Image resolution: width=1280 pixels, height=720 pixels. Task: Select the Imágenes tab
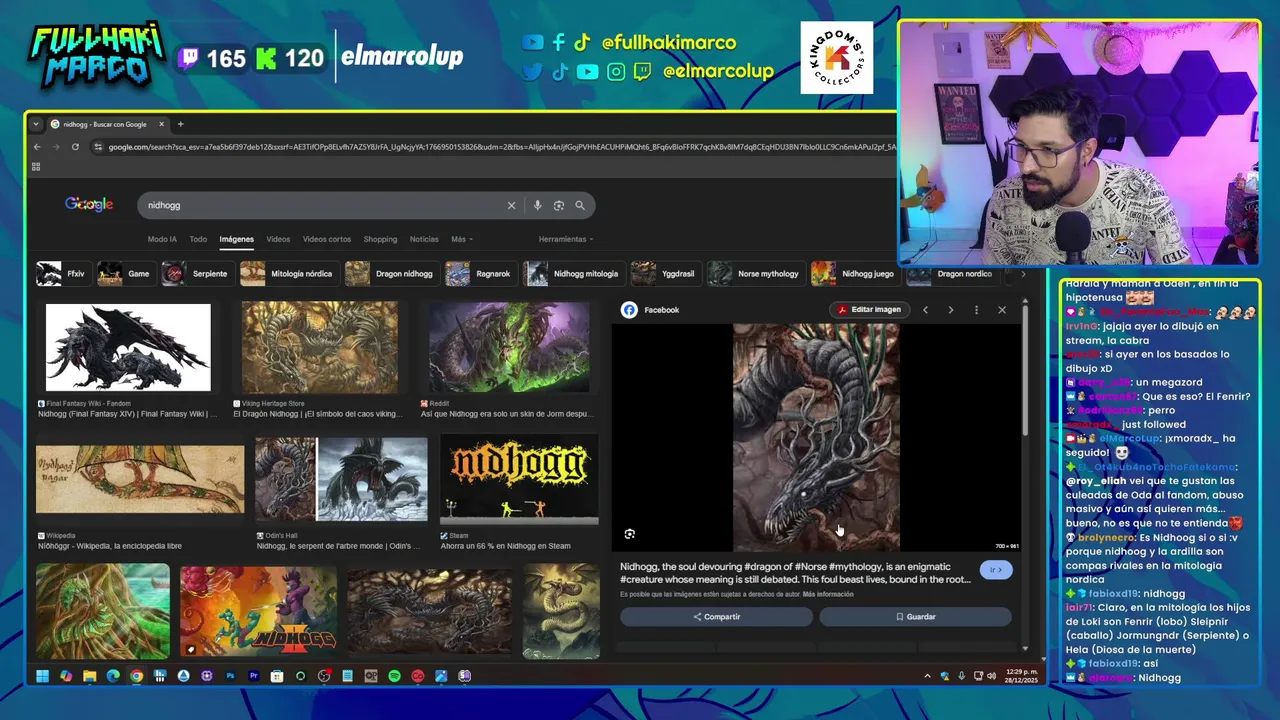pos(237,239)
